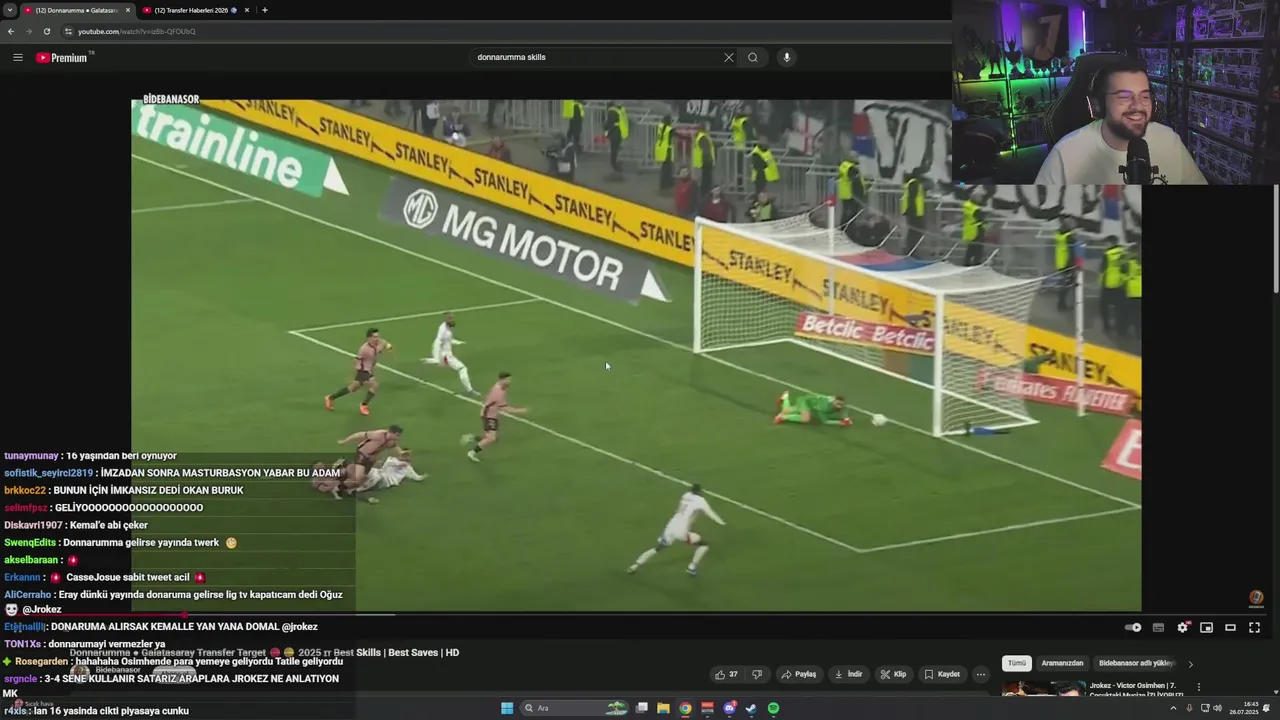
Task: Open Chrome from taskbar
Action: click(685, 708)
